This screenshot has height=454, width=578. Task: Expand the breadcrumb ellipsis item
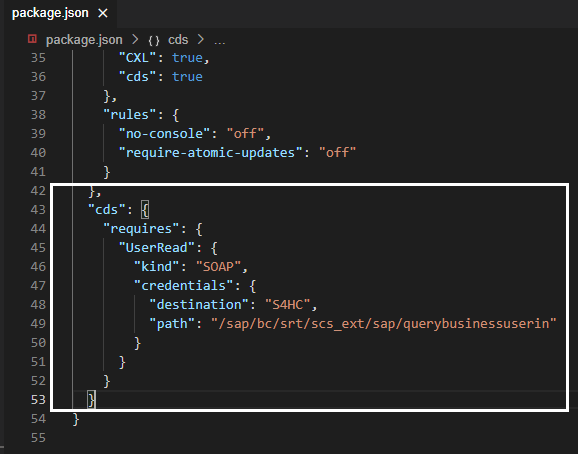(x=220, y=40)
